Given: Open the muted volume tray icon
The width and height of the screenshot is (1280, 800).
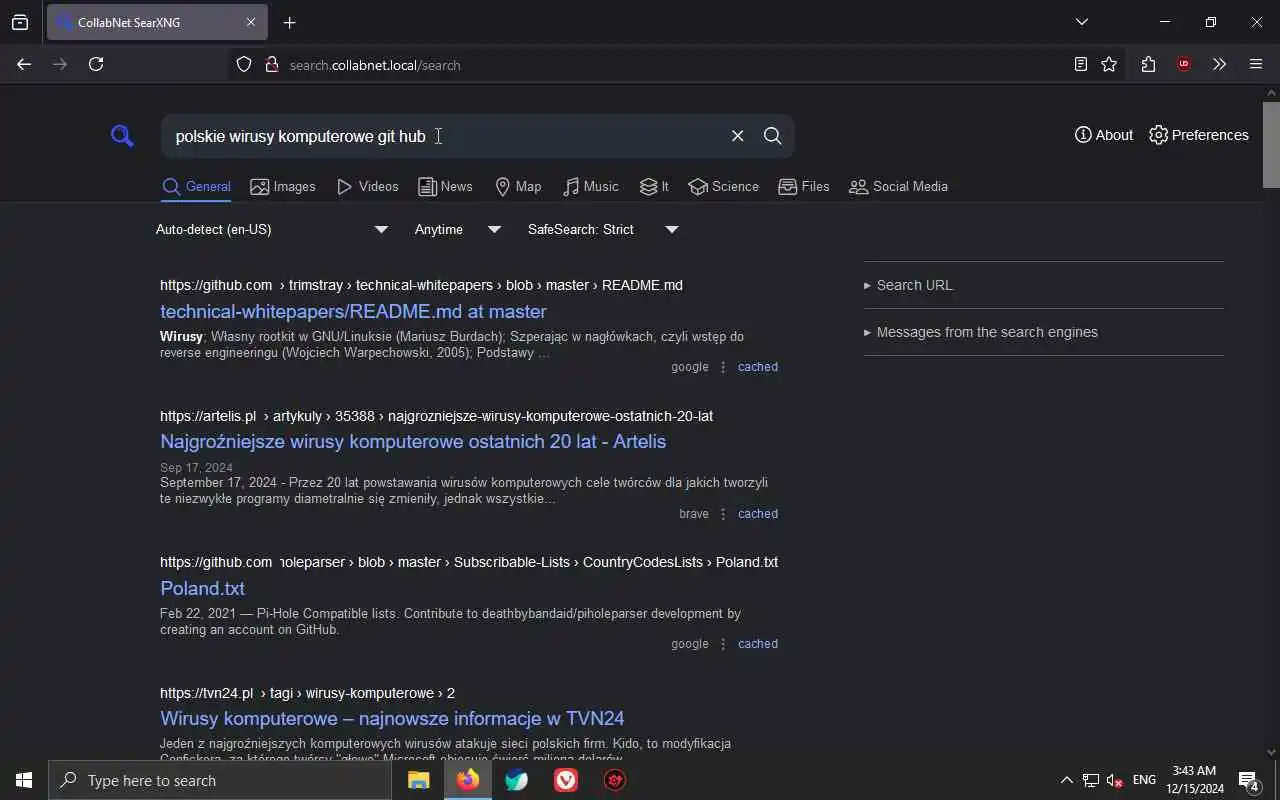Looking at the screenshot, I should click(1114, 780).
